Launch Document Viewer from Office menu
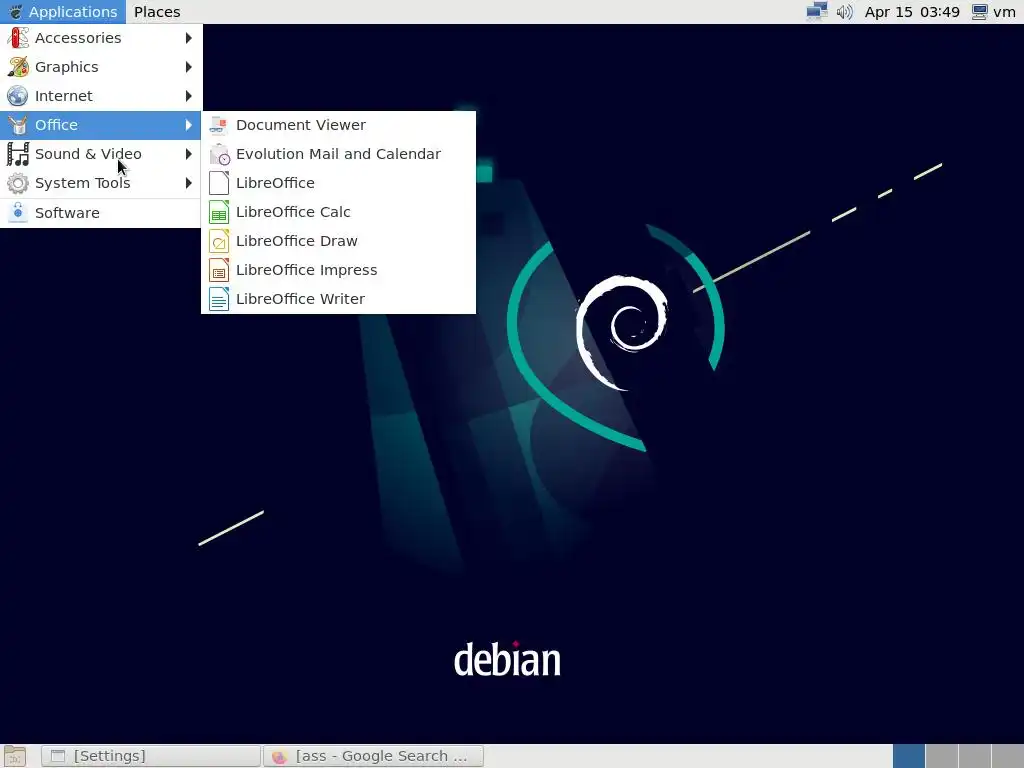Viewport: 1024px width, 768px height. pos(338,125)
